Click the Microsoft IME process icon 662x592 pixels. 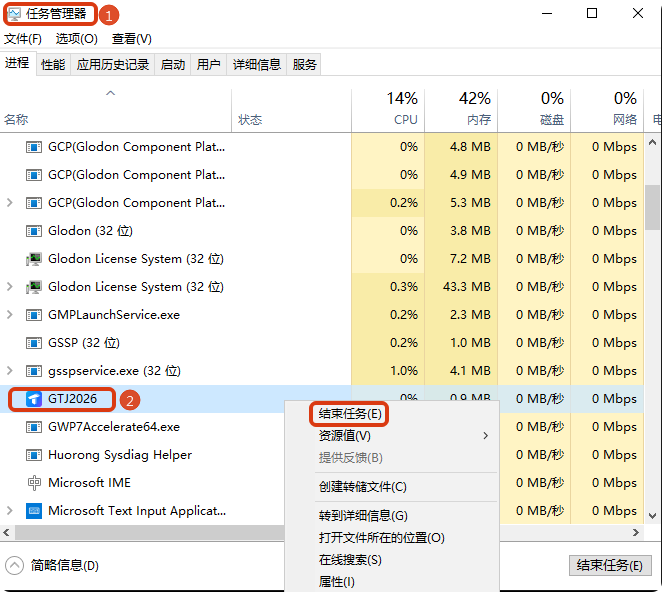tap(34, 483)
